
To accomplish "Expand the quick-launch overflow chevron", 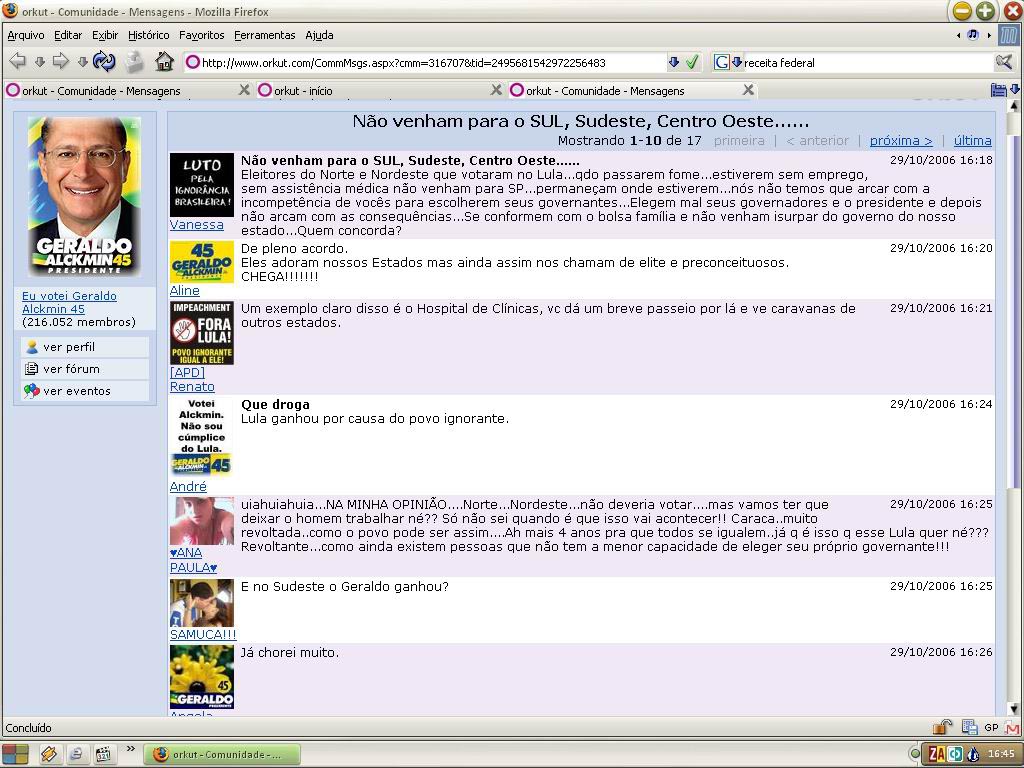I will tap(131, 748).
